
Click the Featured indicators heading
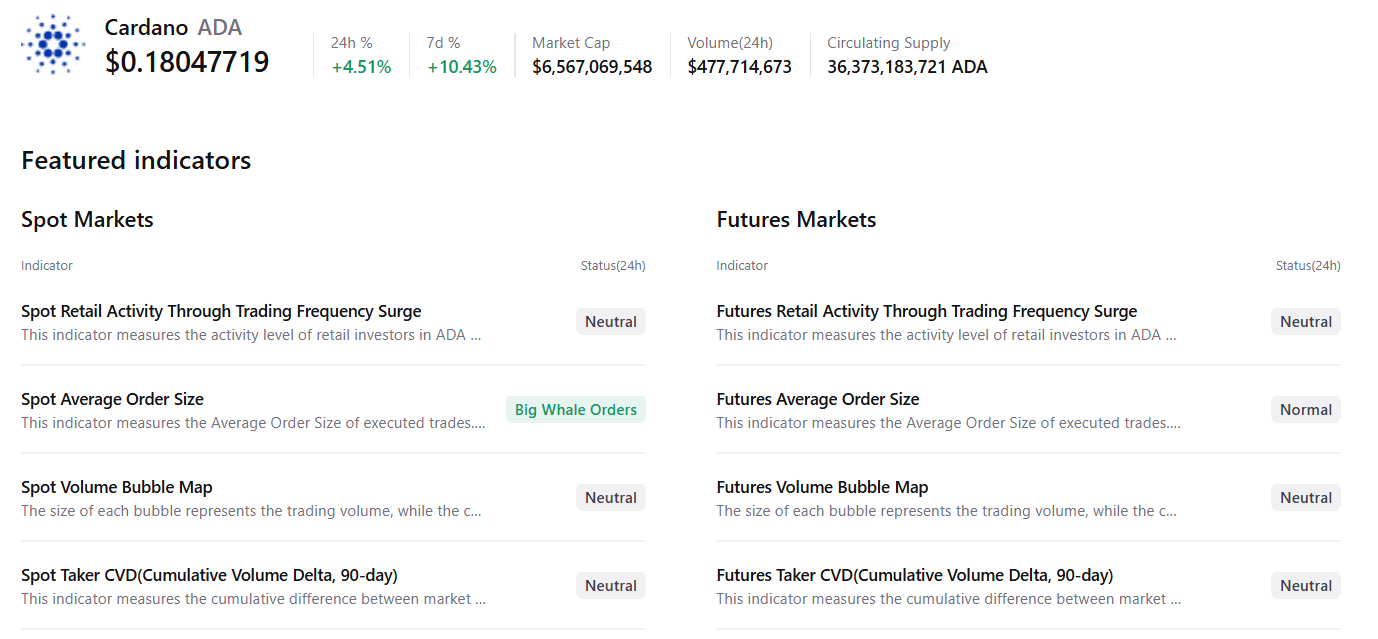coord(136,160)
